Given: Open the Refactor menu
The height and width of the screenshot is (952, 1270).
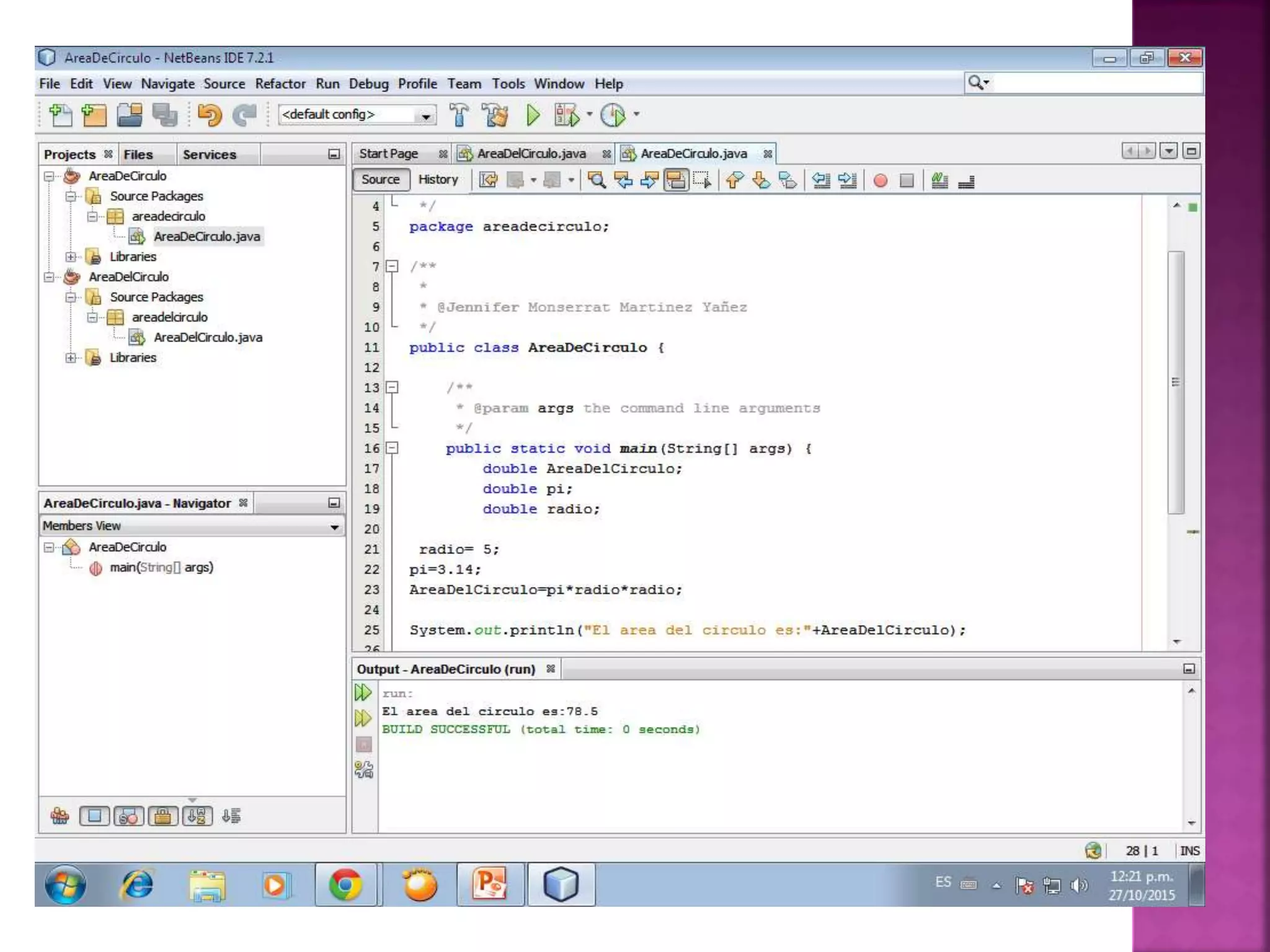Looking at the screenshot, I should pyautogui.click(x=280, y=84).
